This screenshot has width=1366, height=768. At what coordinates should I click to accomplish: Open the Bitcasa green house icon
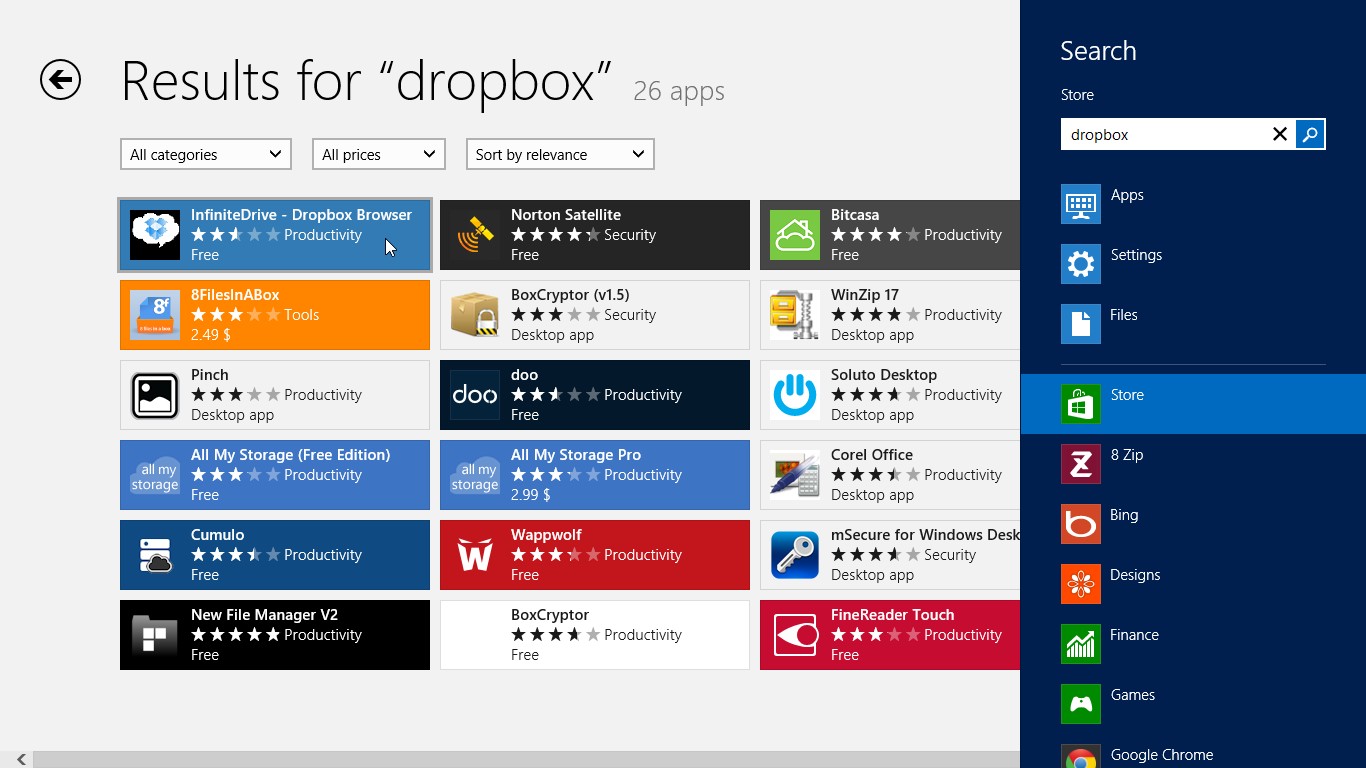click(x=795, y=235)
